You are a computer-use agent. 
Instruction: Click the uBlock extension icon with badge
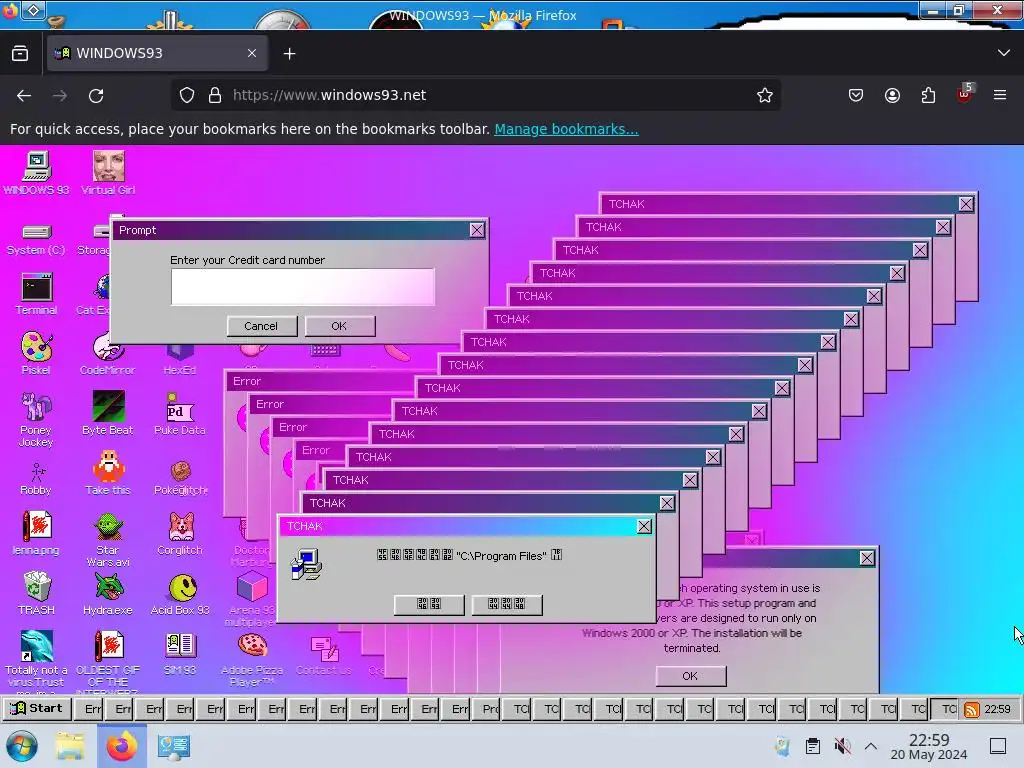(965, 94)
